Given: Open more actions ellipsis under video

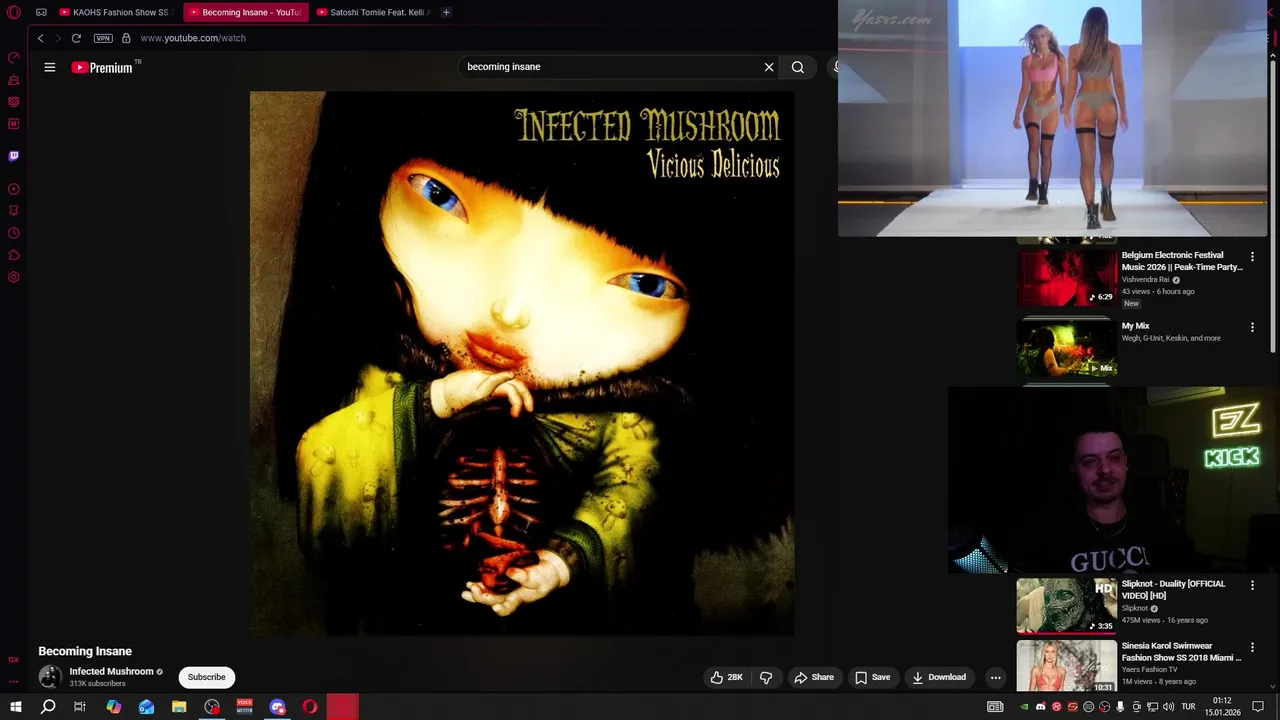Looking at the screenshot, I should point(995,677).
